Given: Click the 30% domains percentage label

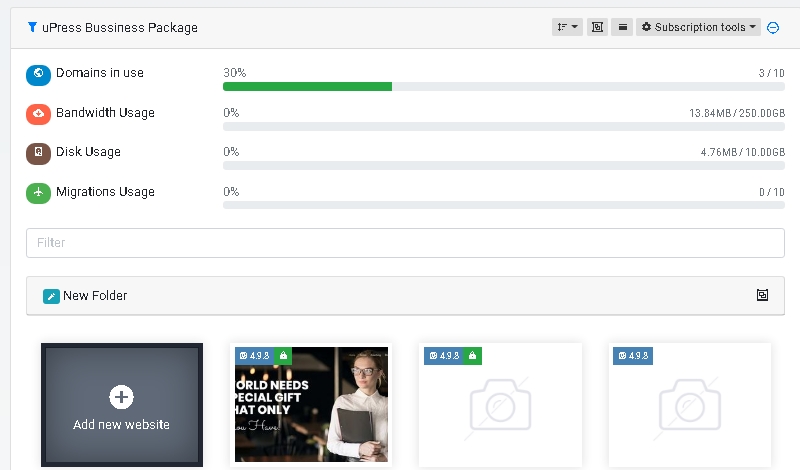Looking at the screenshot, I should (x=235, y=72).
